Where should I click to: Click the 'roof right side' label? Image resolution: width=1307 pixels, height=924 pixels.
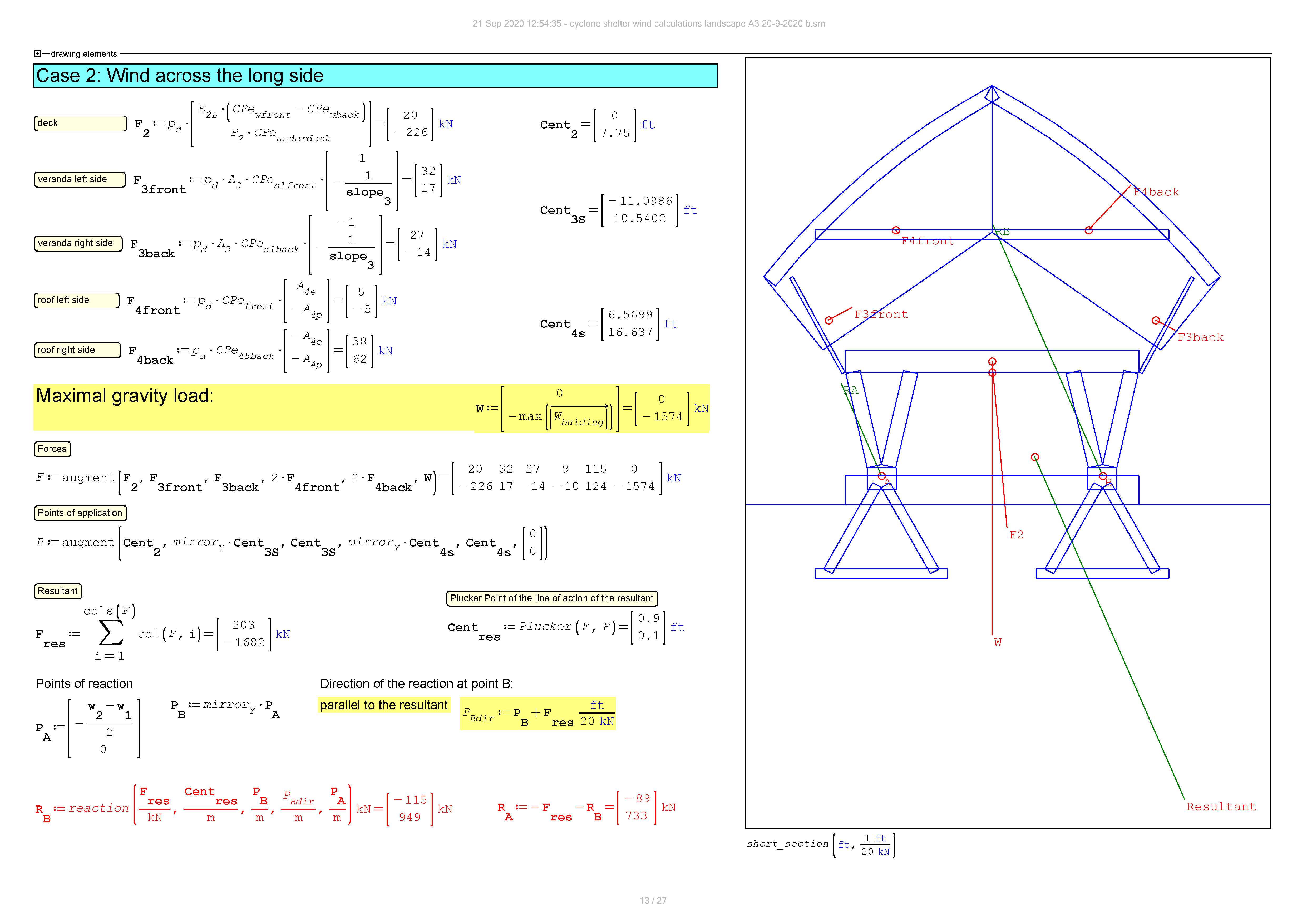pyautogui.click(x=77, y=350)
